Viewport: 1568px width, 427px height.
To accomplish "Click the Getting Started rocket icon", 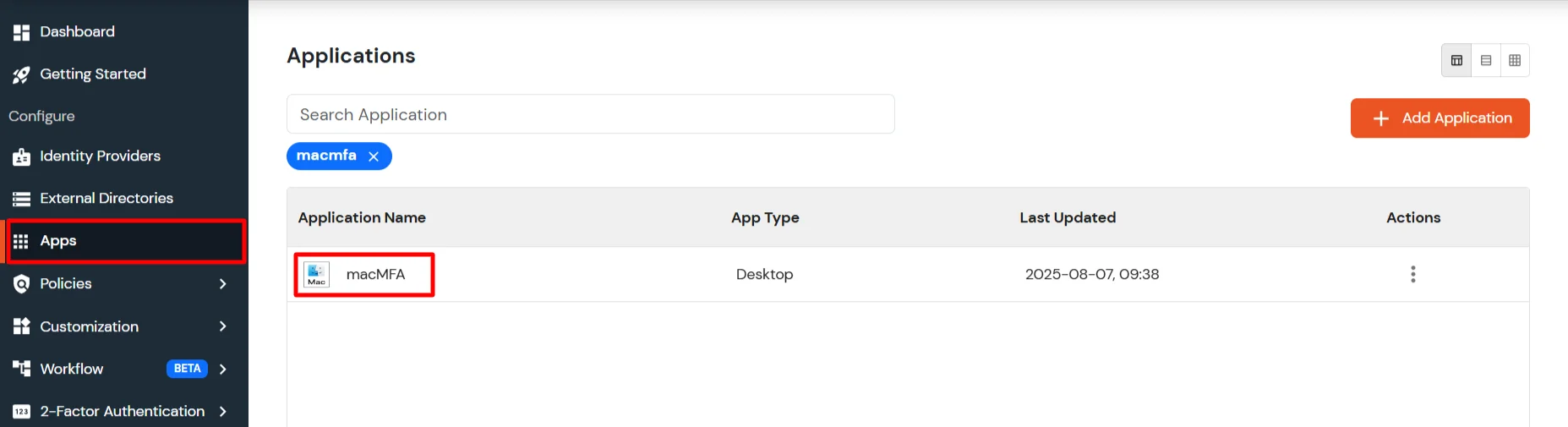I will pos(21,75).
